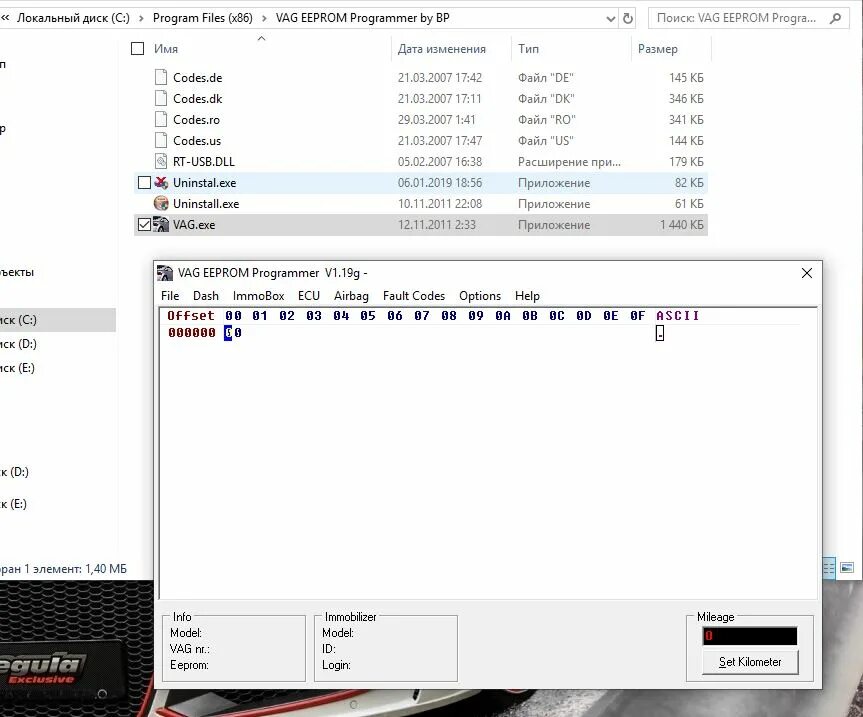This screenshot has height=717, width=863.
Task: Click the VAG EEPROM Programmer by BP breadcrumb
Action: click(363, 18)
